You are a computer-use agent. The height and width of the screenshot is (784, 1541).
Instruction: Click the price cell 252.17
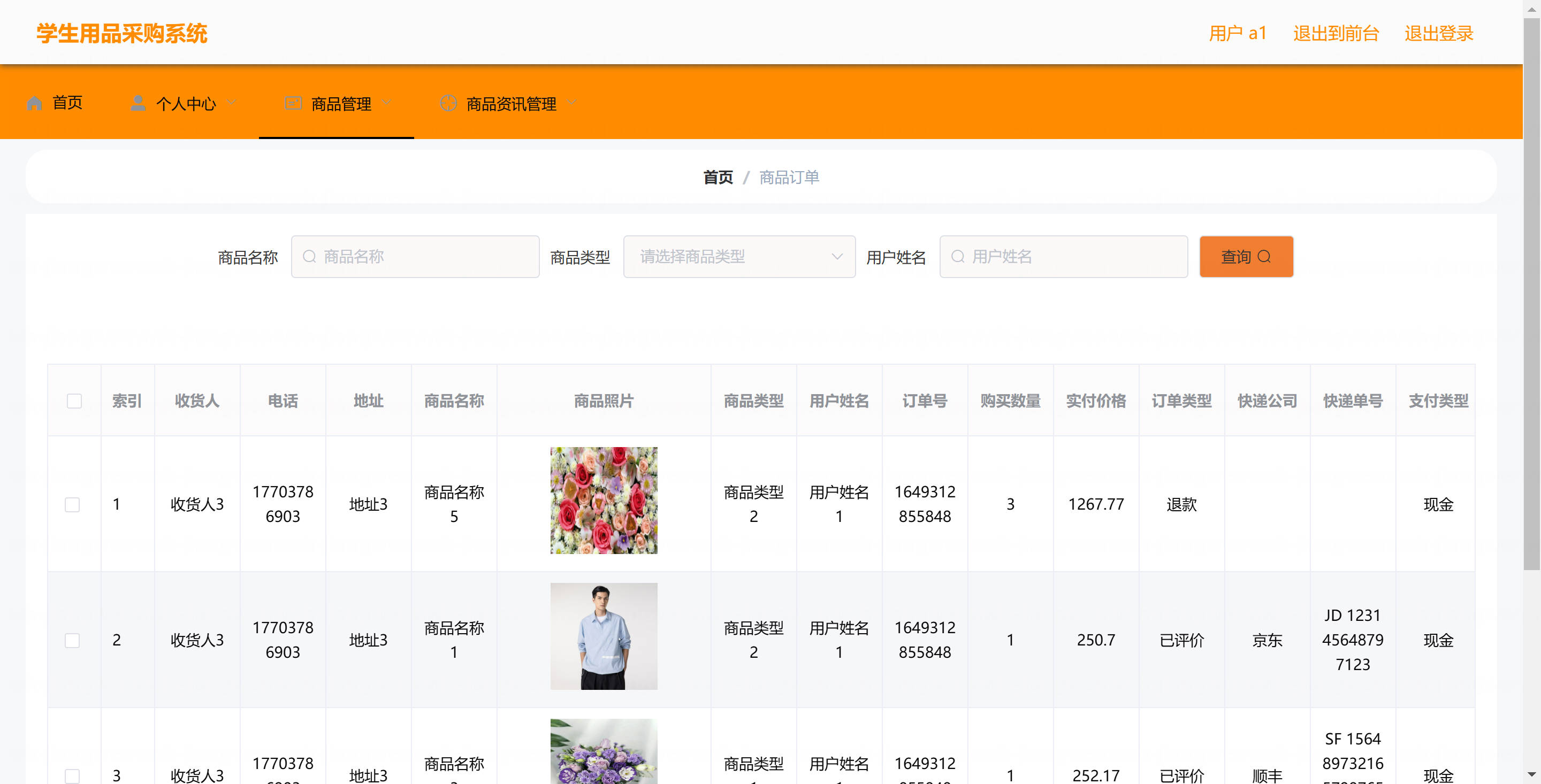[x=1096, y=775]
